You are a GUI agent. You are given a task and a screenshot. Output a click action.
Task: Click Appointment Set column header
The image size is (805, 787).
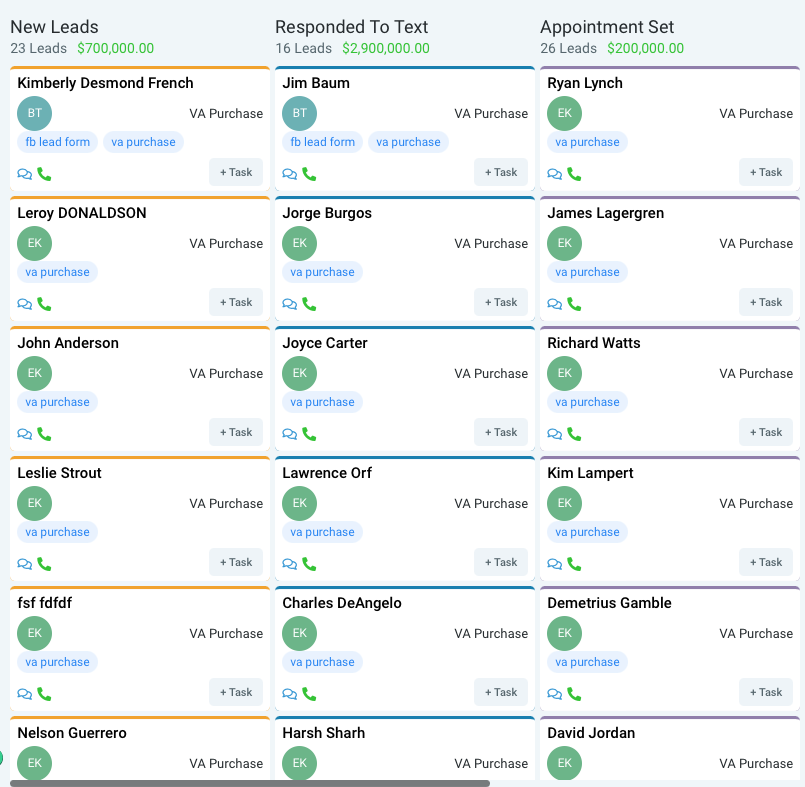[x=607, y=27]
